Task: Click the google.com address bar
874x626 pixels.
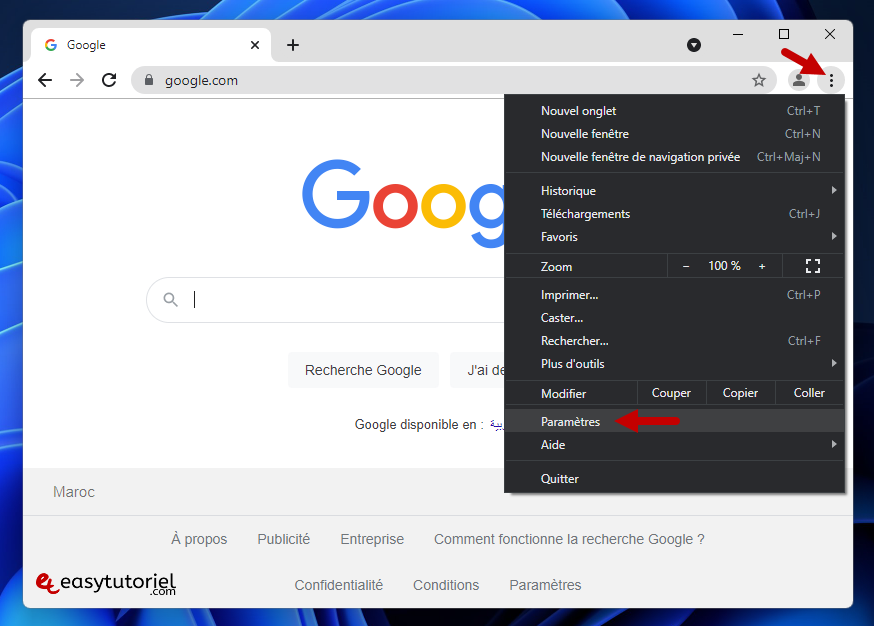Action: tap(454, 80)
